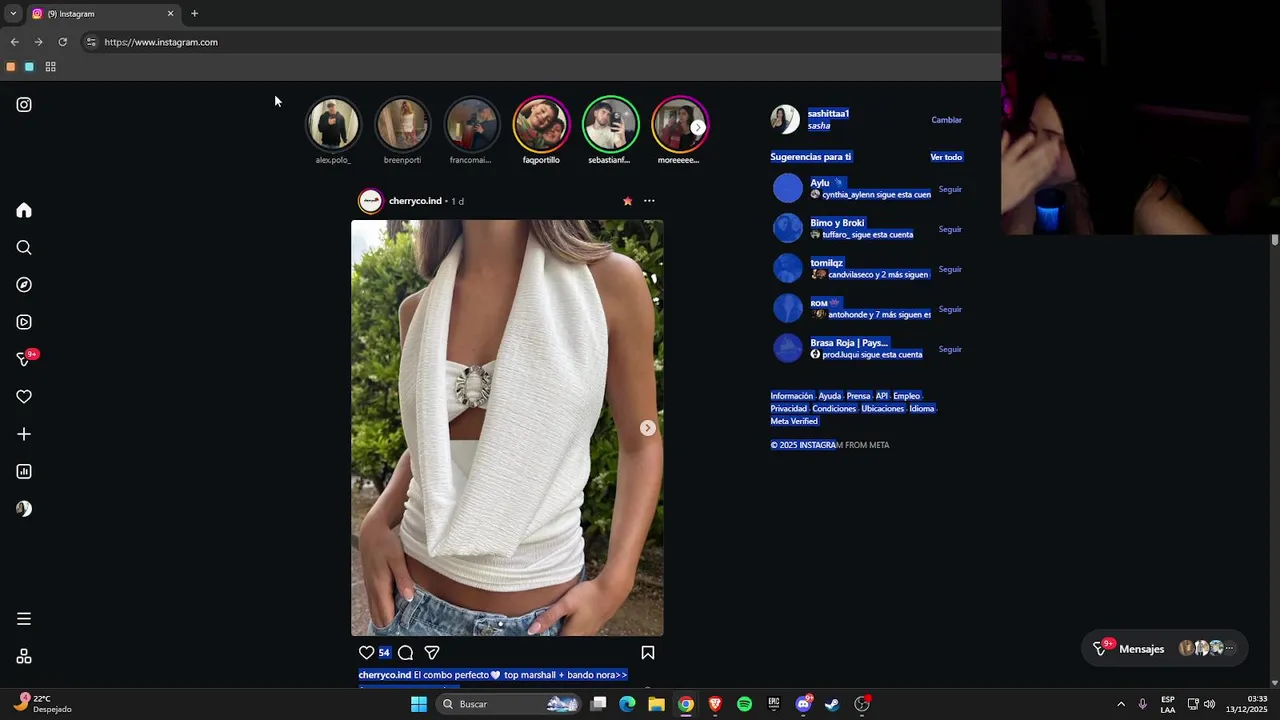Open the Idioma language footer option
The width and height of the screenshot is (1280, 720).
pos(921,409)
